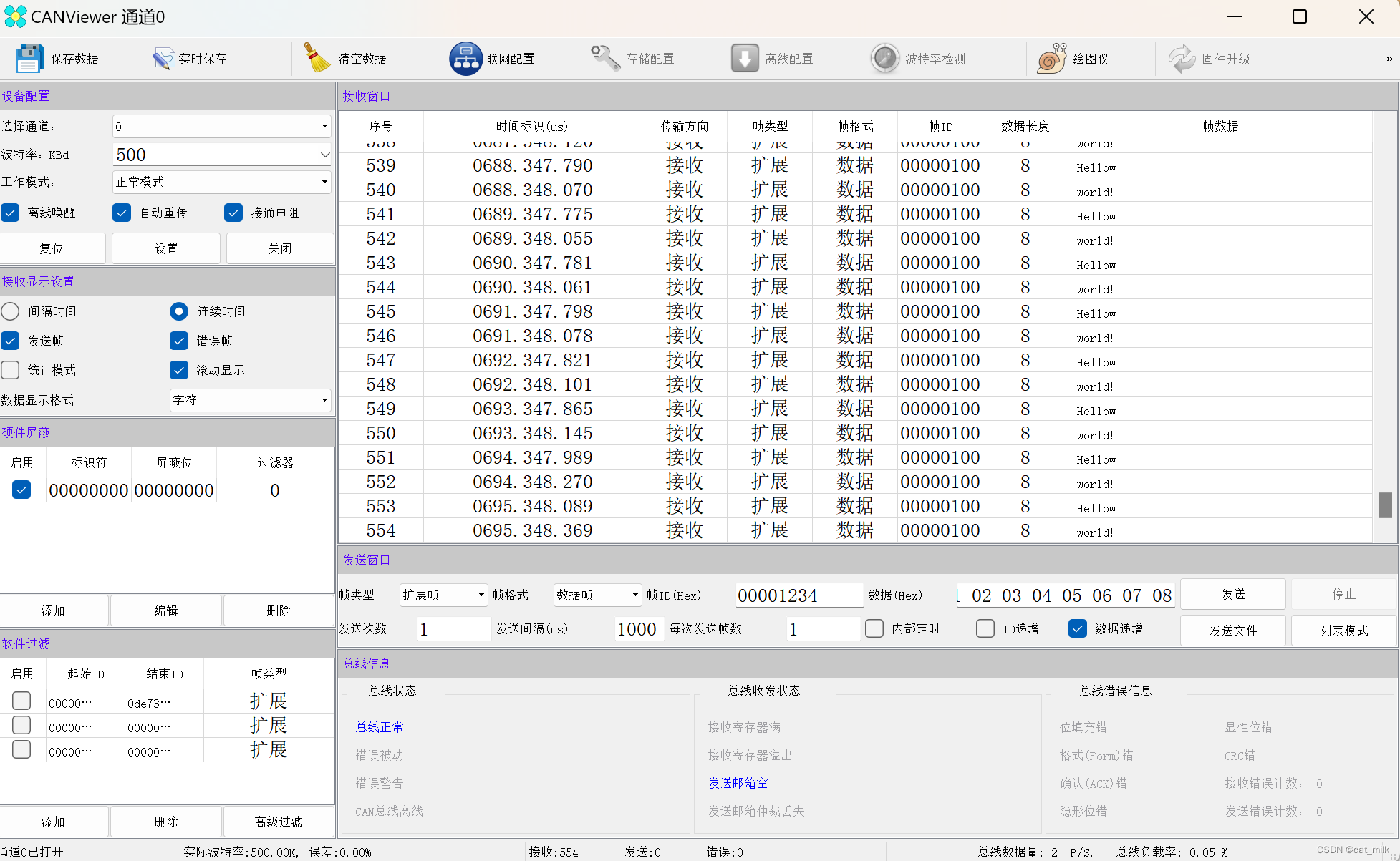Viewport: 1400px width, 861px height.
Task: Click the Send (发送) button
Action: [1232, 594]
